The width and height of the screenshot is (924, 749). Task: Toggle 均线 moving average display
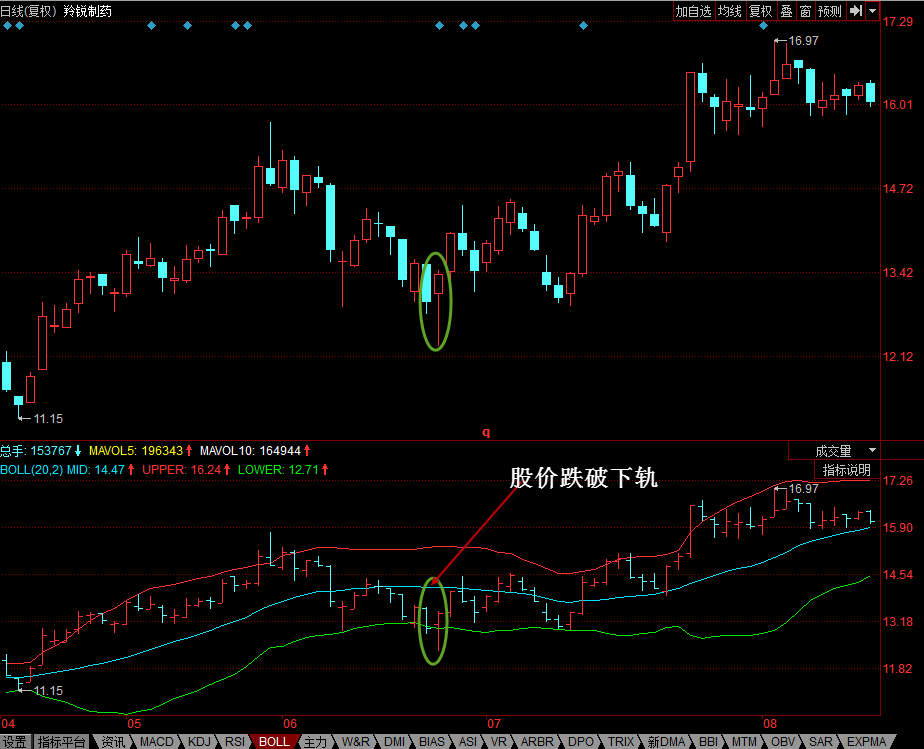click(730, 11)
